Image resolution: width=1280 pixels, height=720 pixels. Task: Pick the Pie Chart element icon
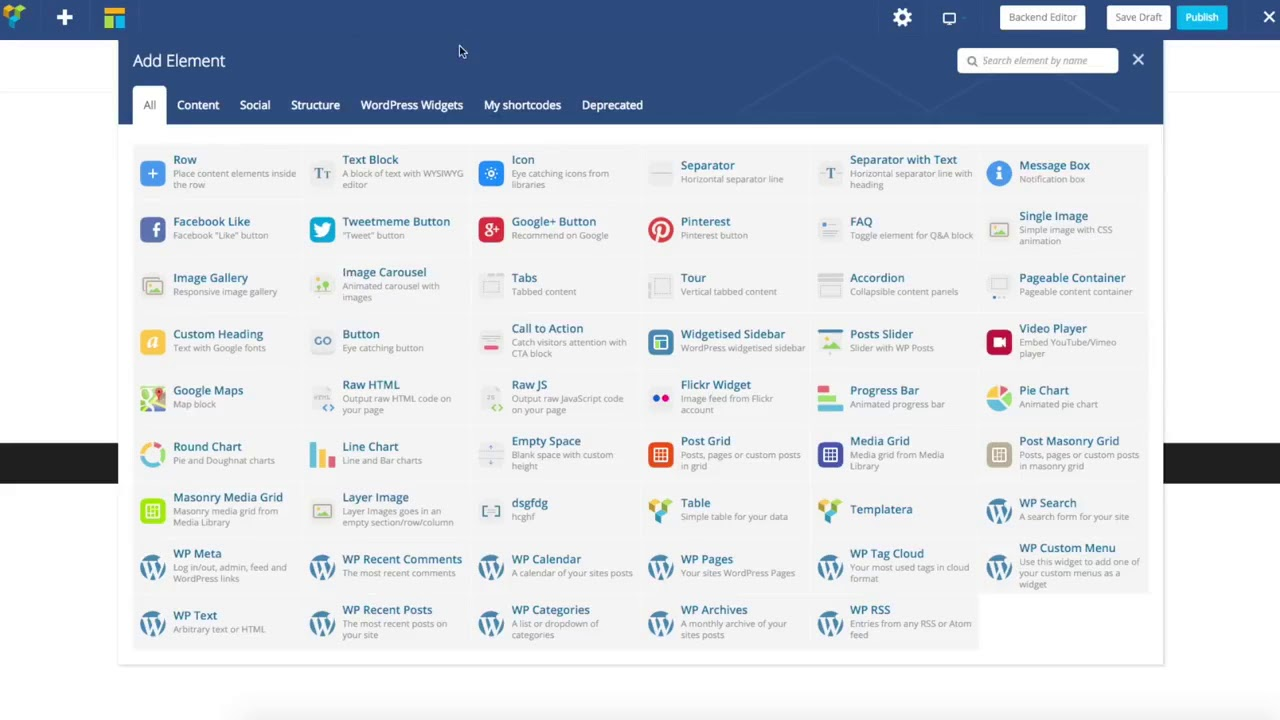coord(998,398)
